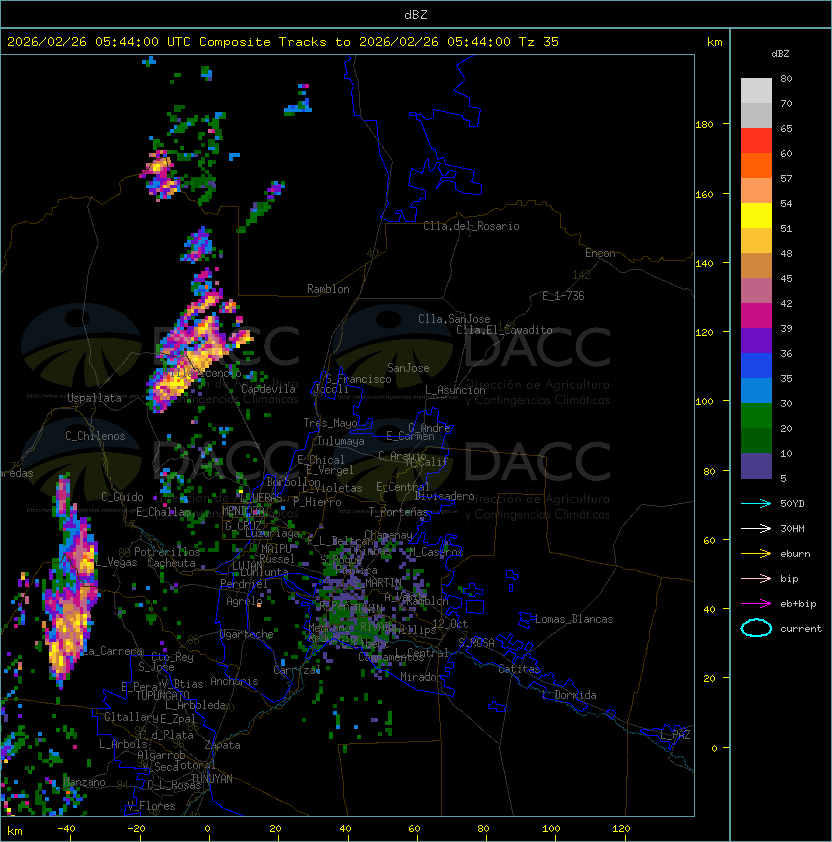Image resolution: width=832 pixels, height=842 pixels.
Task: Choose the blue swatch below 36 dBZ
Action: 756,366
